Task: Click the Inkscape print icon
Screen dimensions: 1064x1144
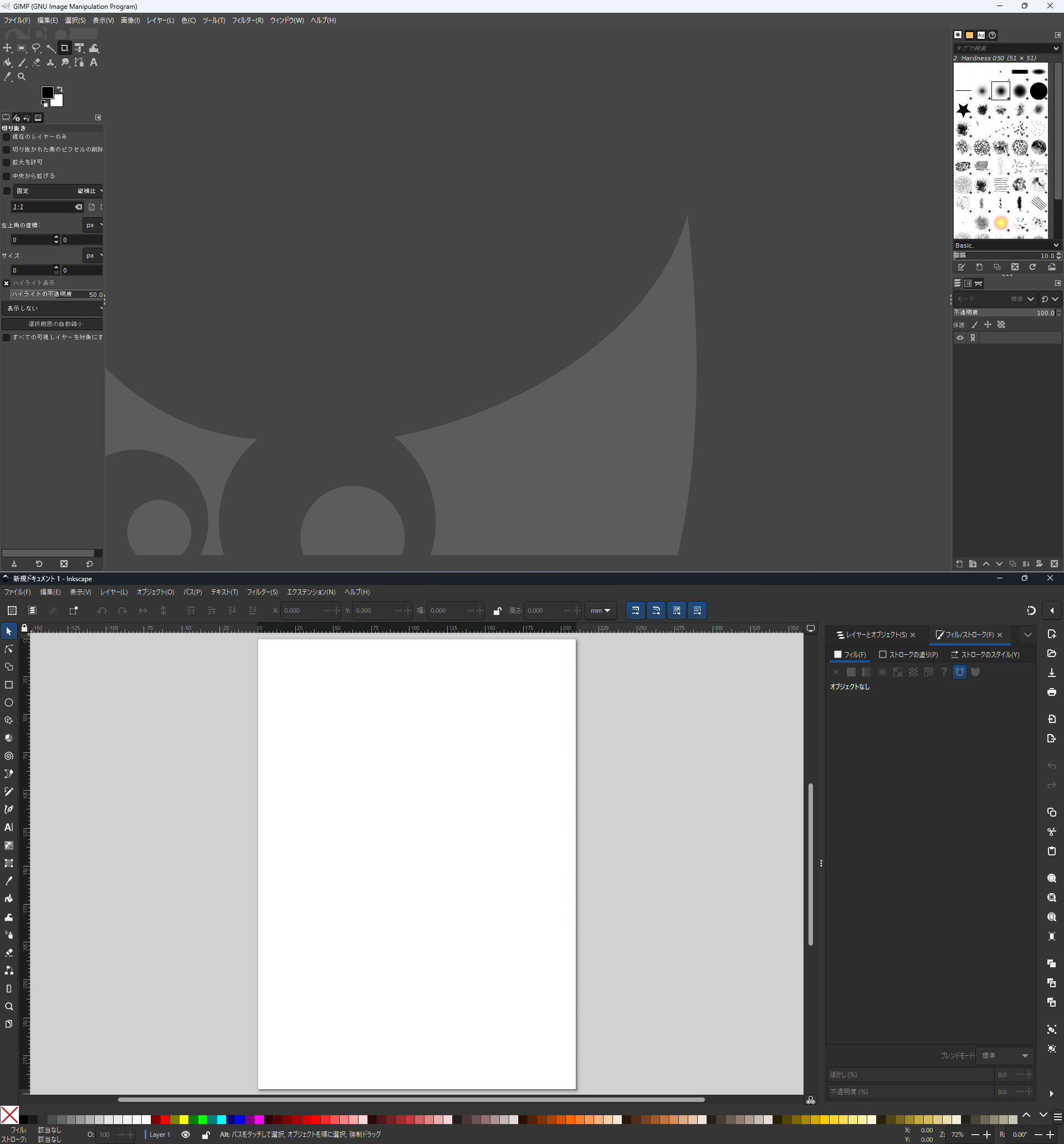Action: pyautogui.click(x=1051, y=692)
